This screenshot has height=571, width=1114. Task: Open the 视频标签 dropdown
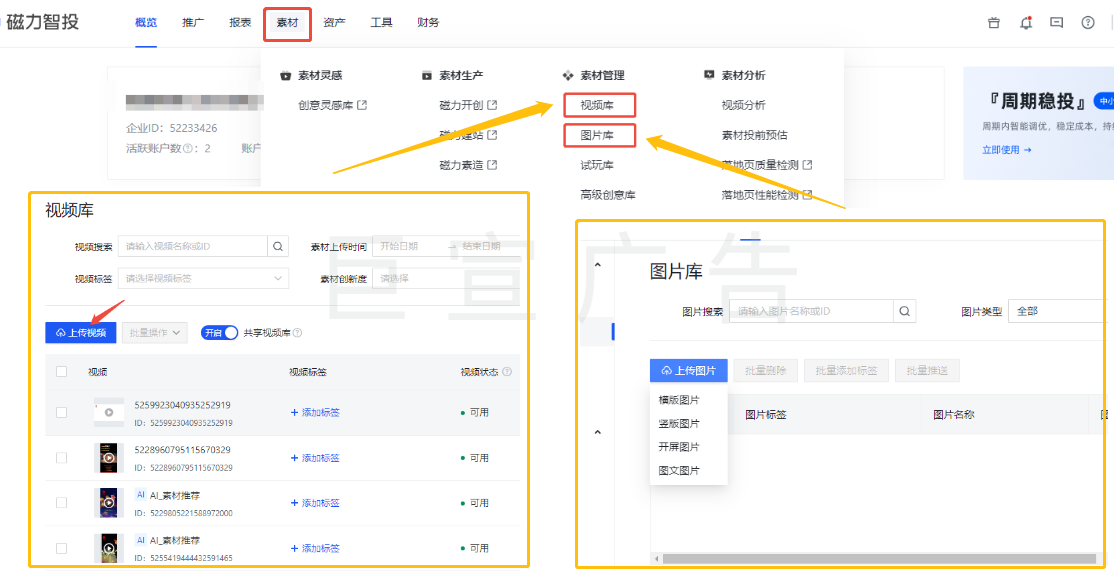[x=203, y=278]
